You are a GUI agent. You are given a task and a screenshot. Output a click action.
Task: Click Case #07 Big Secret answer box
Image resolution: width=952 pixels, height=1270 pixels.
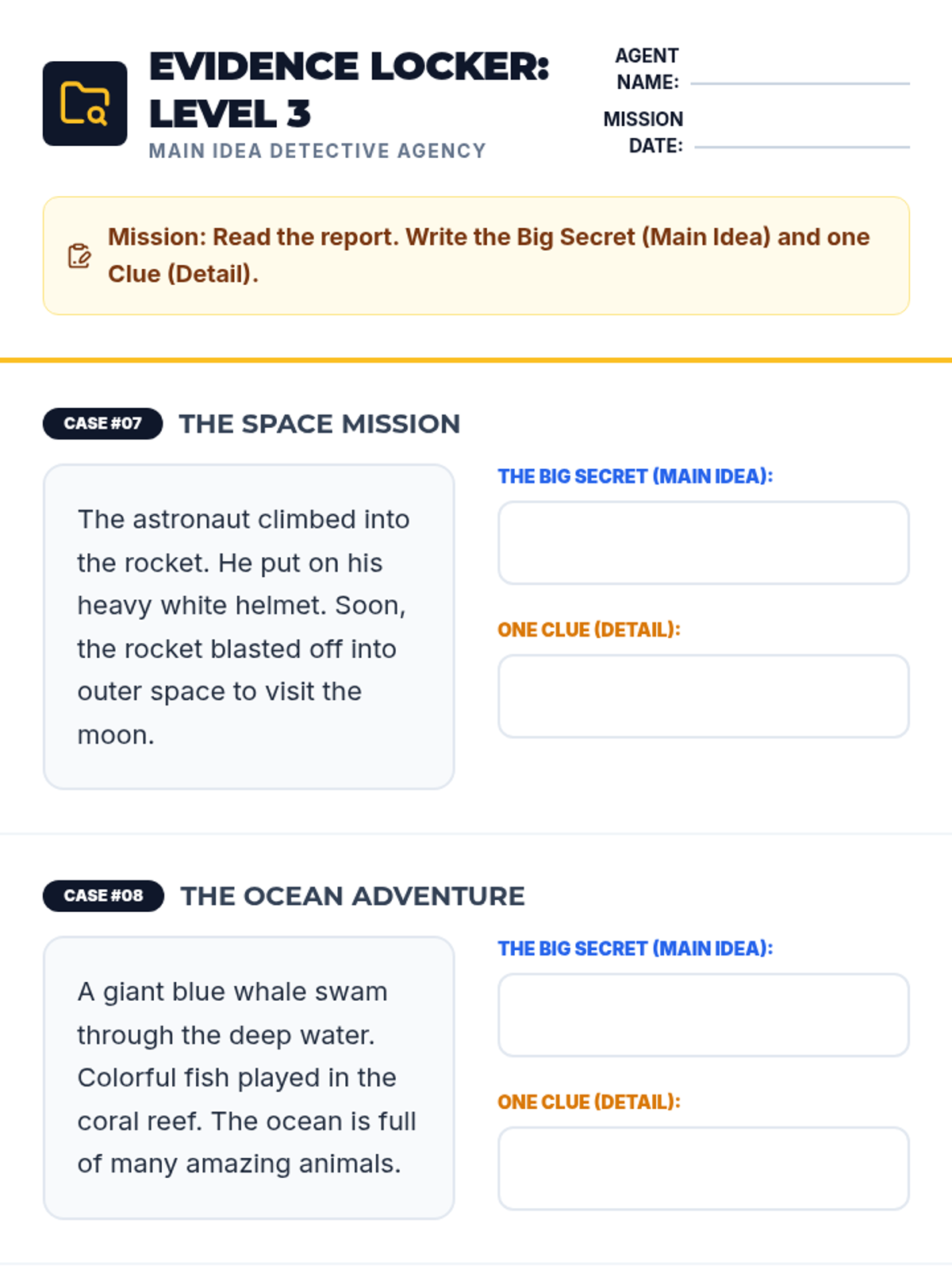[703, 543]
